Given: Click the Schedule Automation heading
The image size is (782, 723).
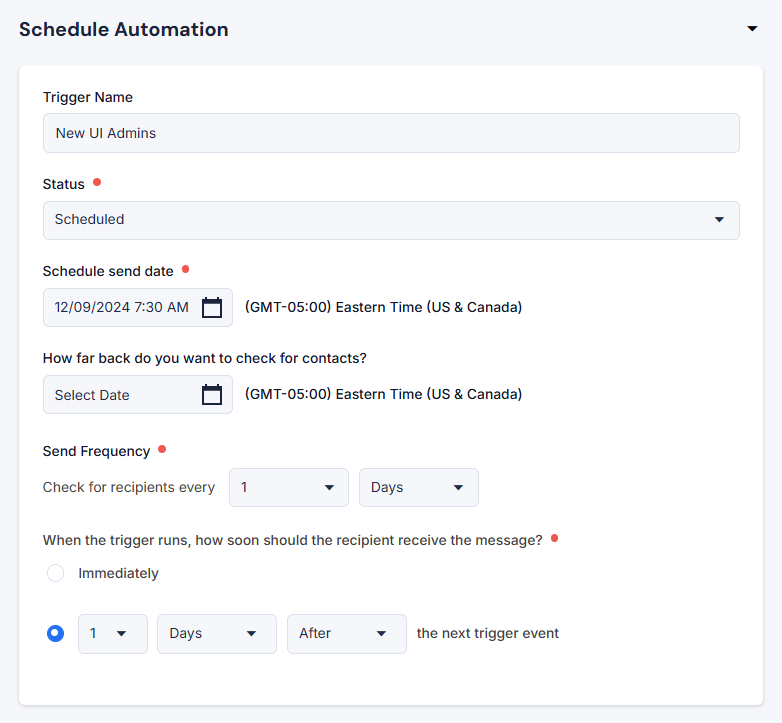Looking at the screenshot, I should tap(124, 29).
